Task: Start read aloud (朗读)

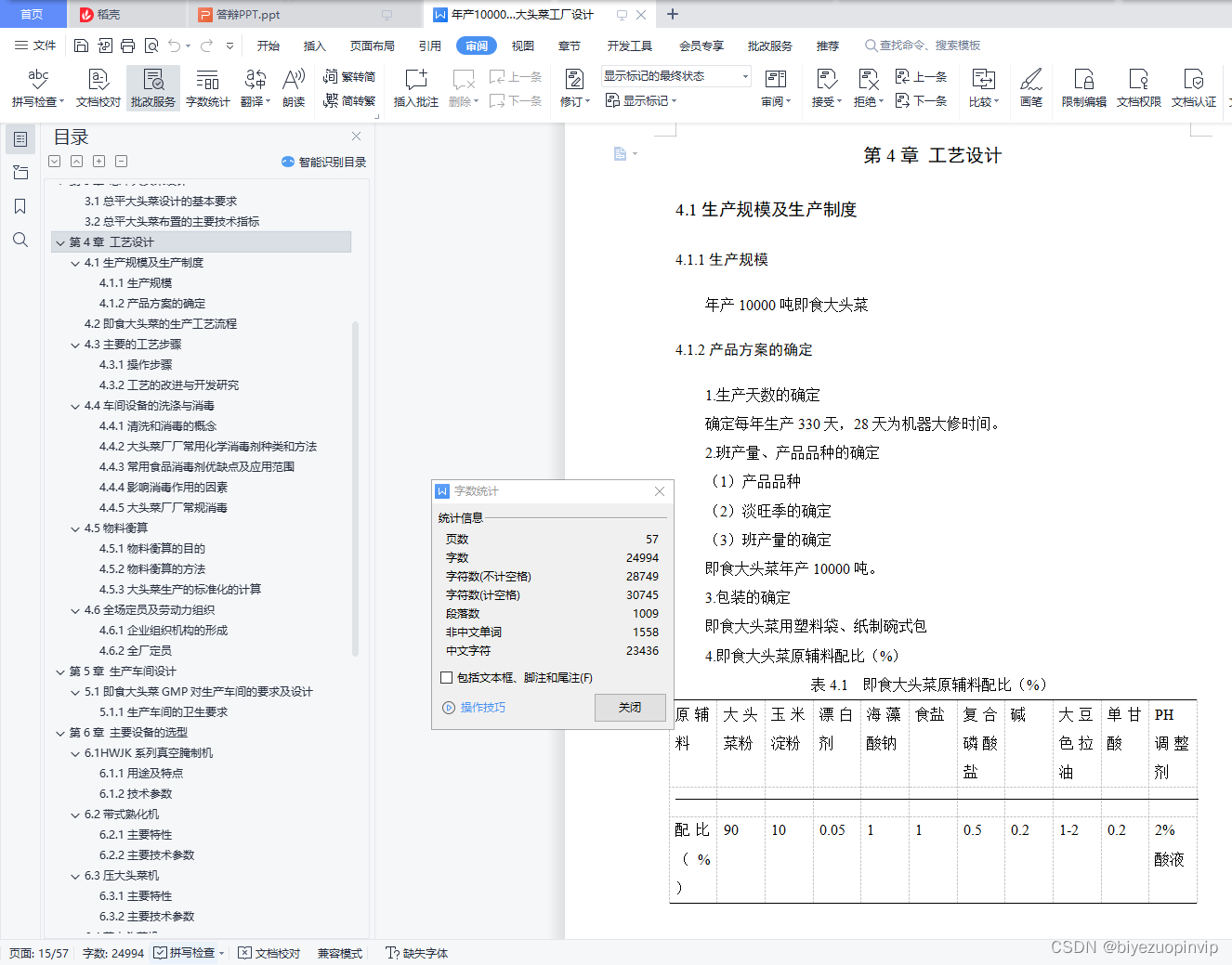Action: click(x=294, y=88)
